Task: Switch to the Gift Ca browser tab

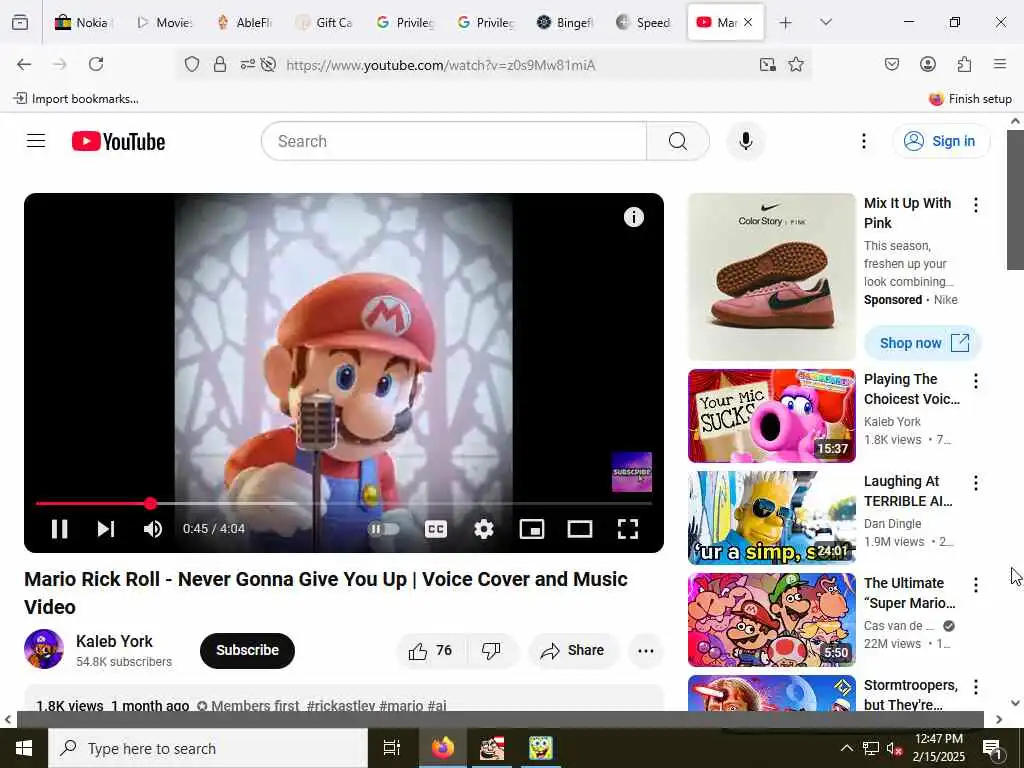Action: (325, 22)
